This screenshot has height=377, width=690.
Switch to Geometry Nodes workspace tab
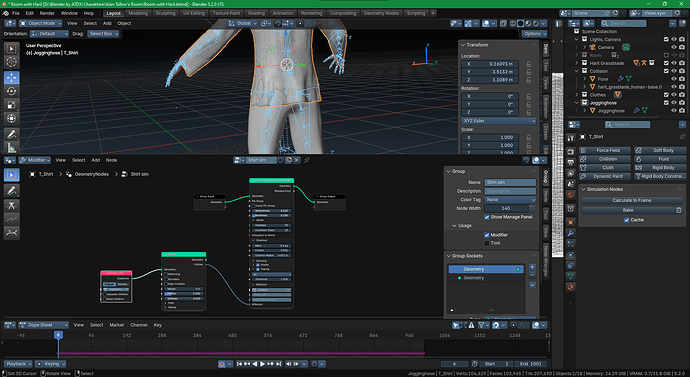pos(381,13)
